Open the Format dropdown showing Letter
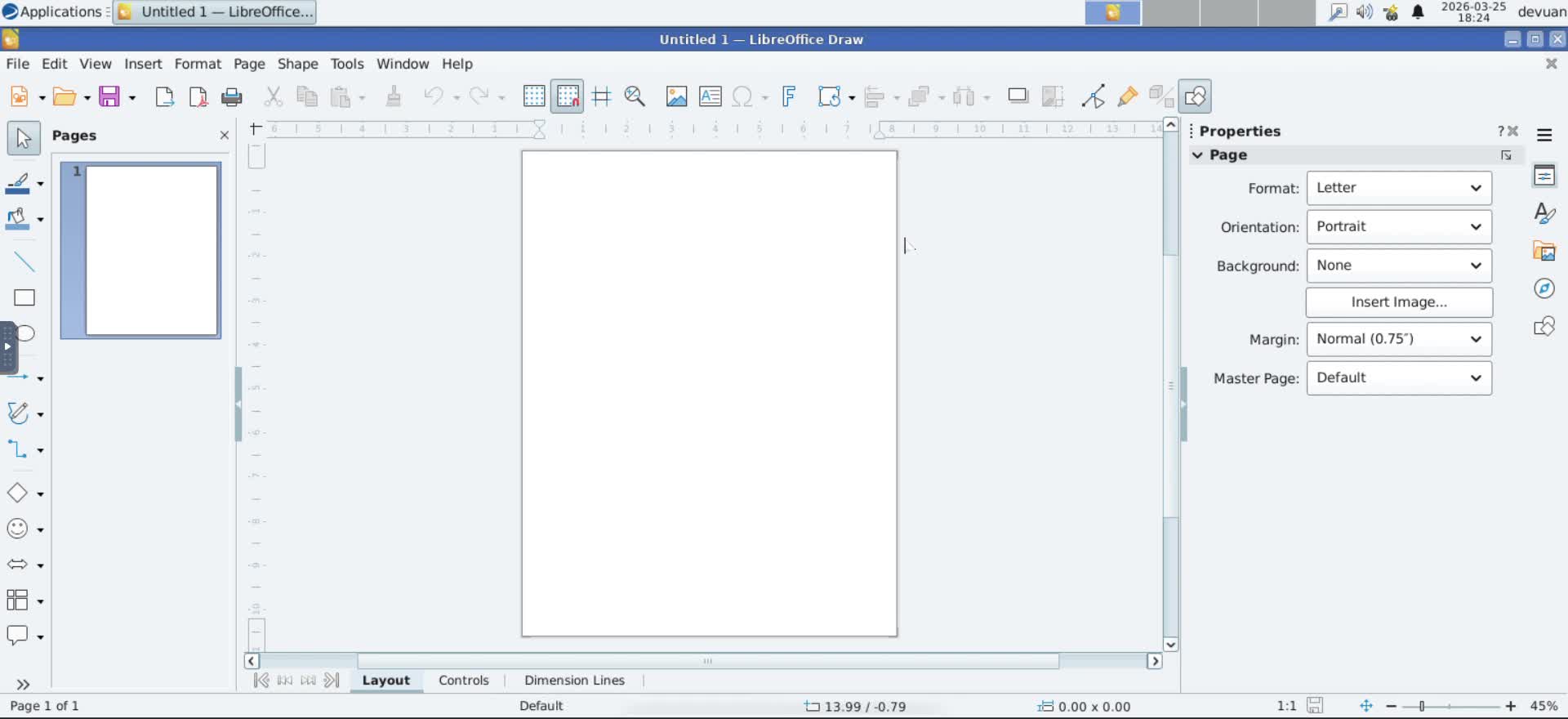This screenshot has width=1568, height=719. 1398,188
